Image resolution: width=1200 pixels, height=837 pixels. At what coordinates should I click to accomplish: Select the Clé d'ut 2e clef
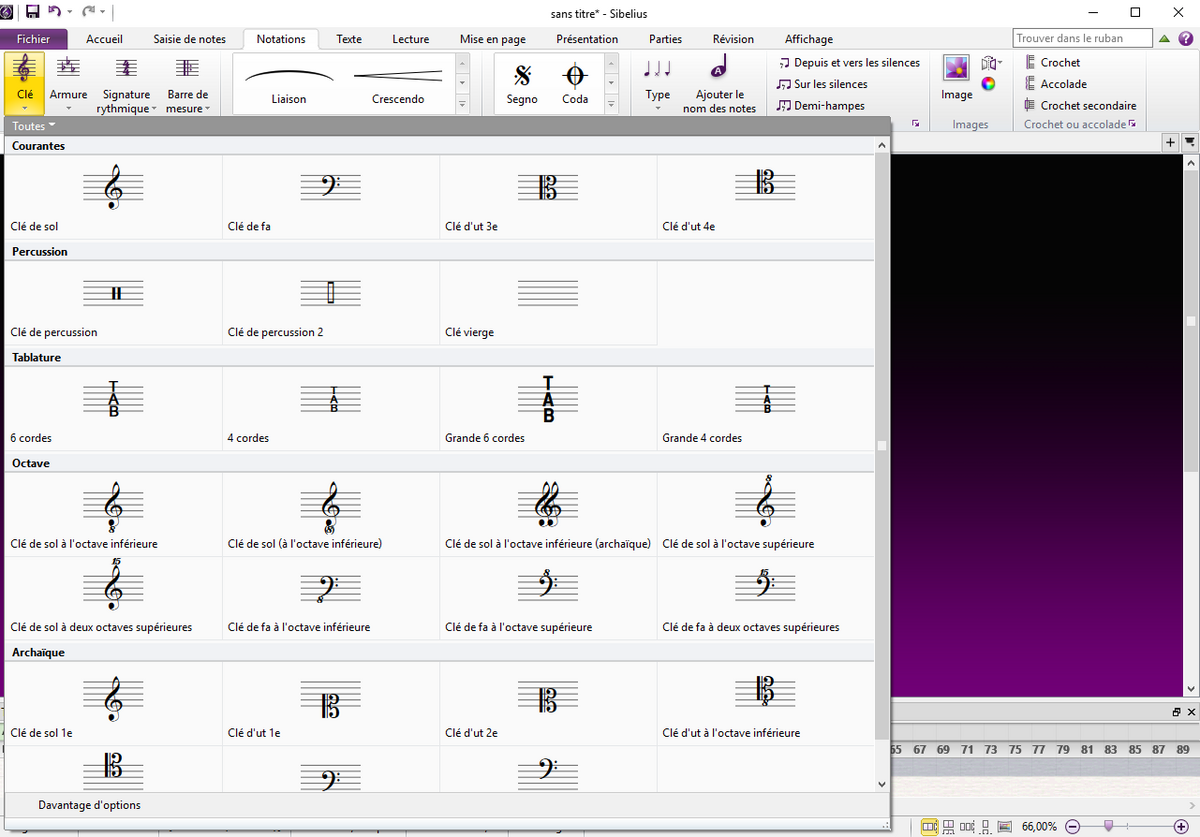548,704
